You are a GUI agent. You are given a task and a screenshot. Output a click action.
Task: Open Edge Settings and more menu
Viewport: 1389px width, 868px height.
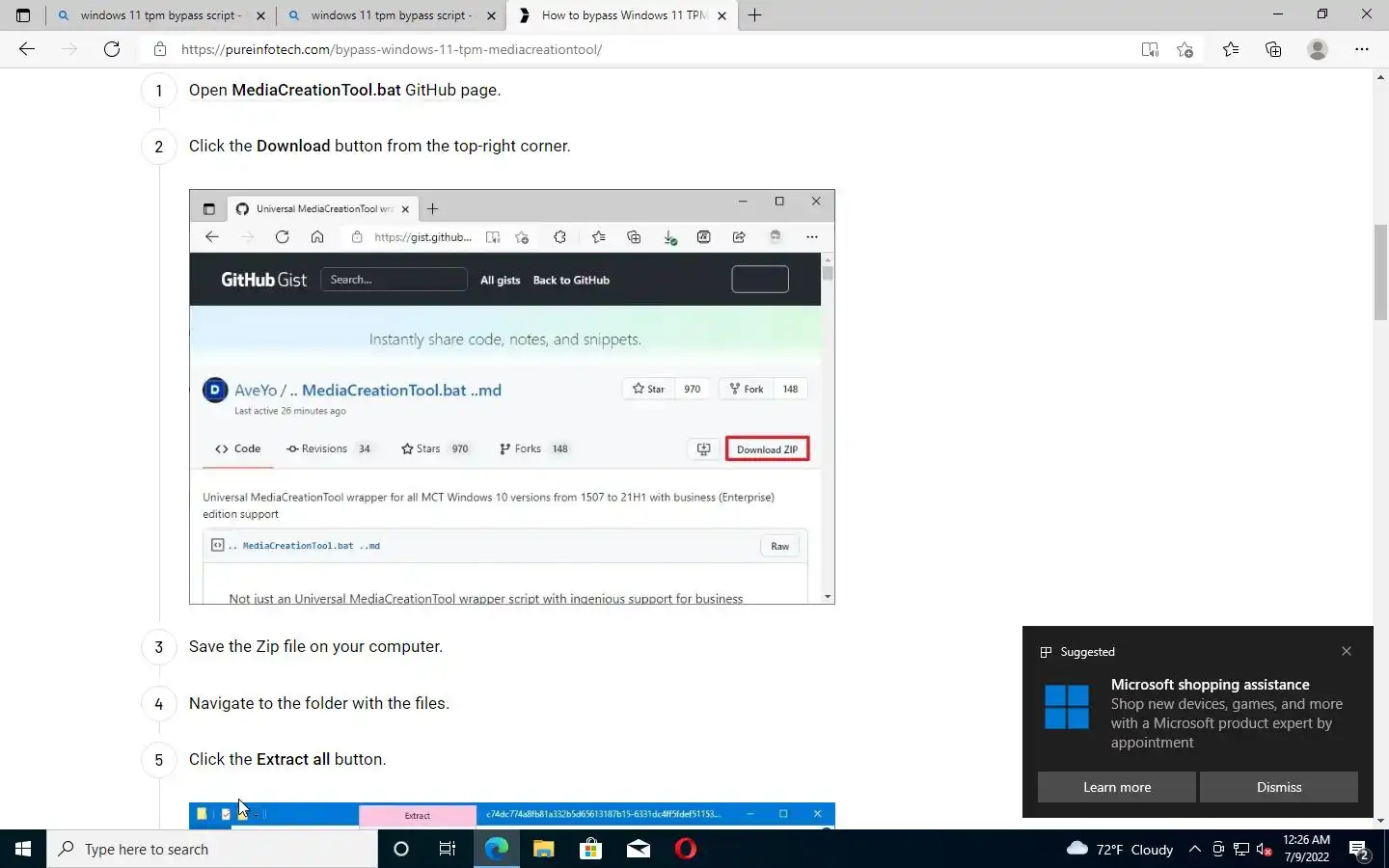[1362, 49]
